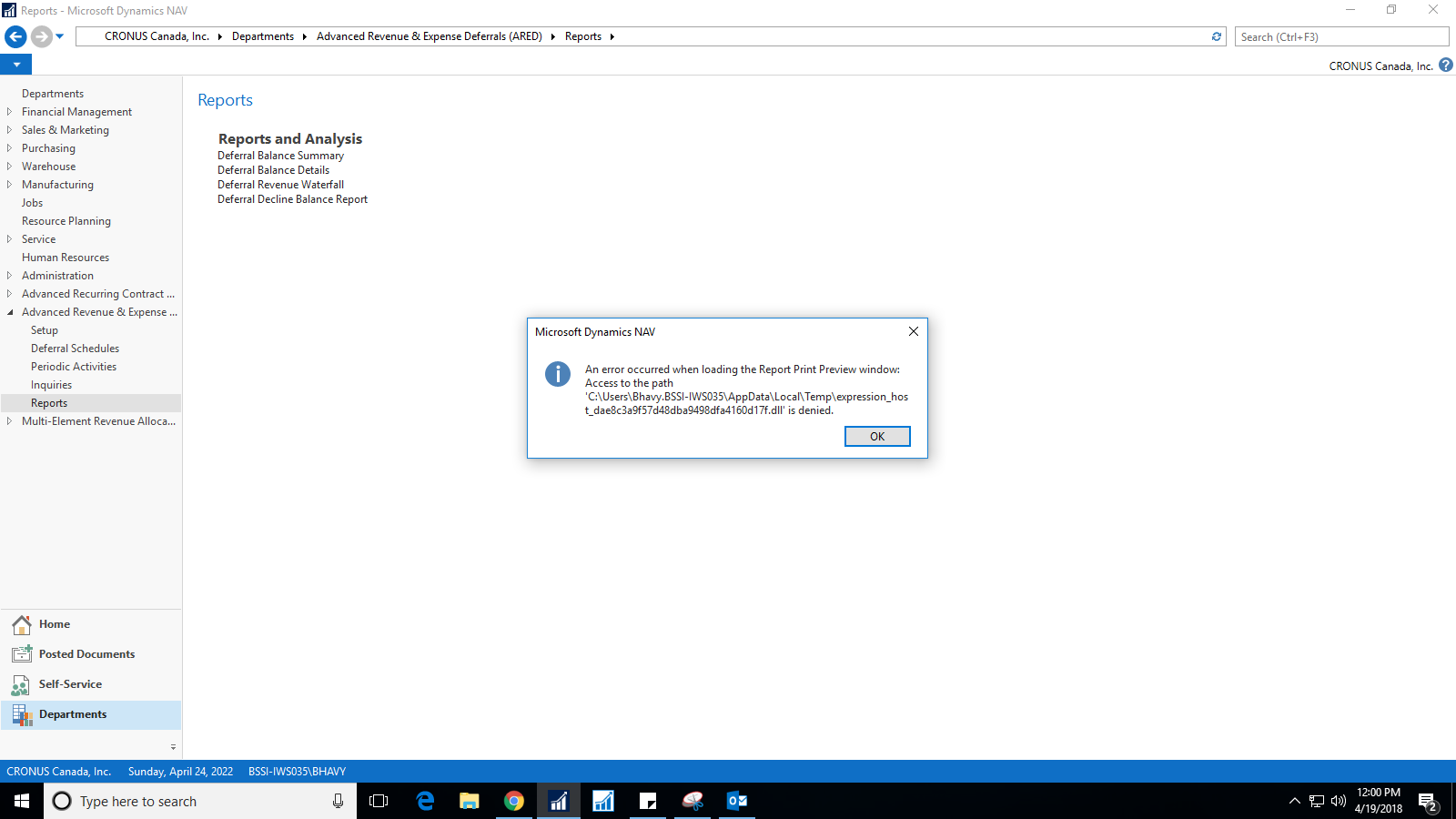1456x819 pixels.
Task: Expand the Sales & Marketing tree node
Action: 9,130
